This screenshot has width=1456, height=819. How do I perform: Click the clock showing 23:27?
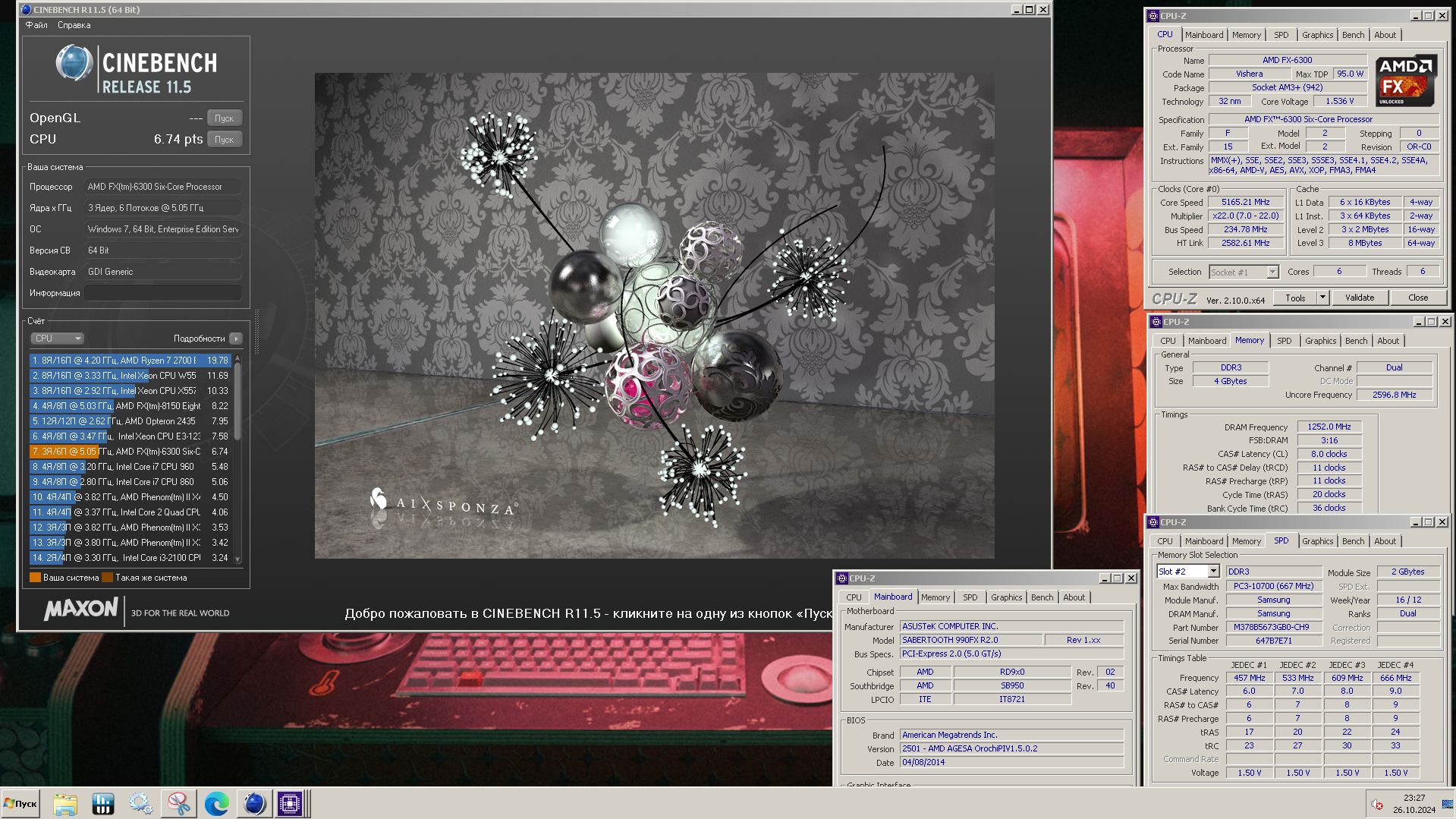tap(1414, 798)
